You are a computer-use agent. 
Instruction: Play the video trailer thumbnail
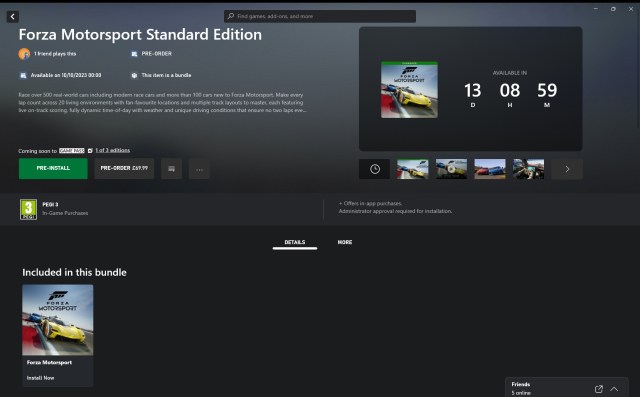[x=451, y=169]
